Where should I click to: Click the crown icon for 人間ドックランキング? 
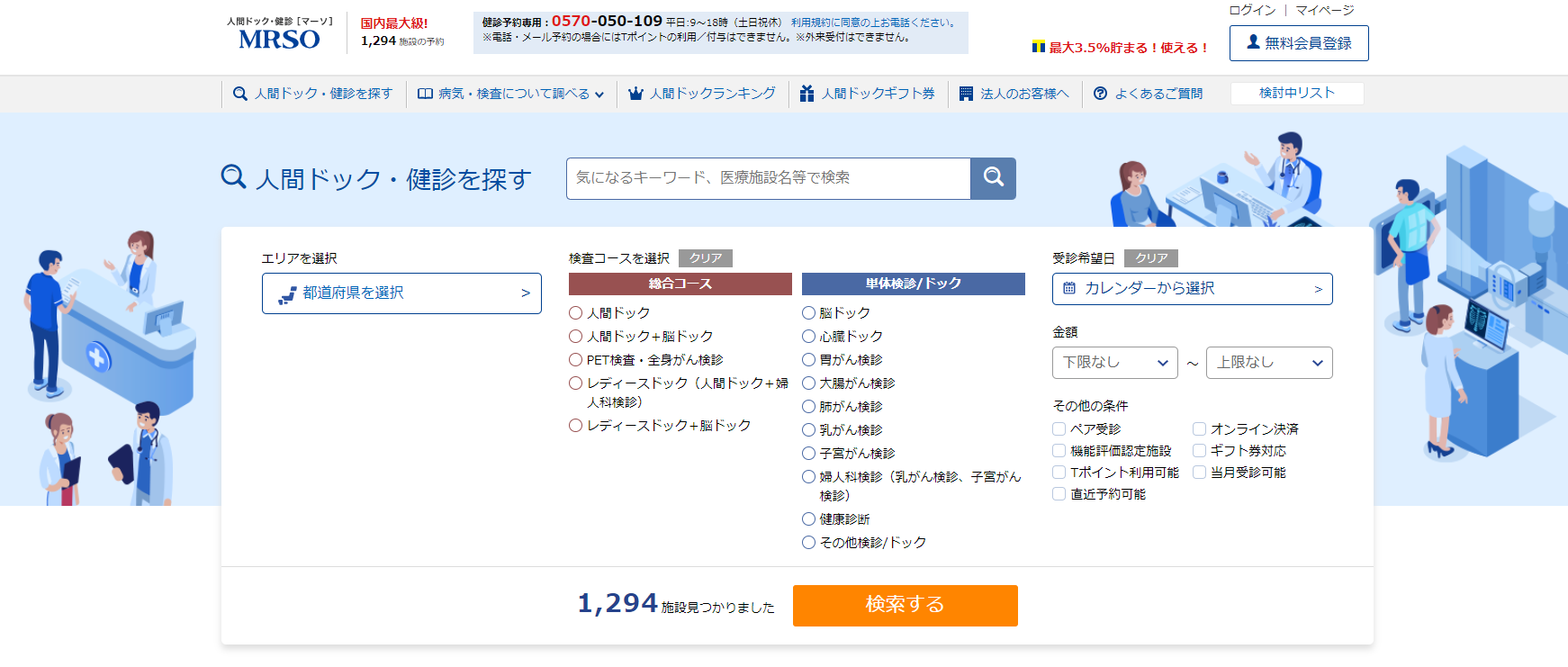coord(635,94)
